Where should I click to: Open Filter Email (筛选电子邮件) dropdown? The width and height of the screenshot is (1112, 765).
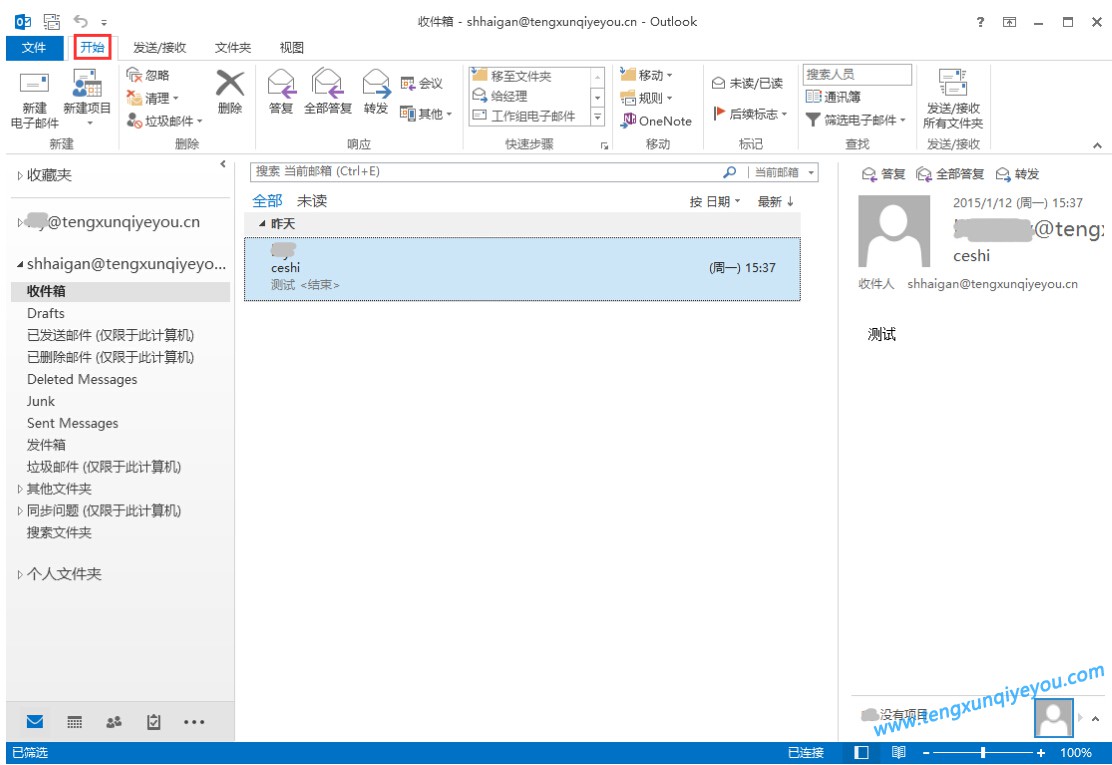pyautogui.click(x=856, y=120)
